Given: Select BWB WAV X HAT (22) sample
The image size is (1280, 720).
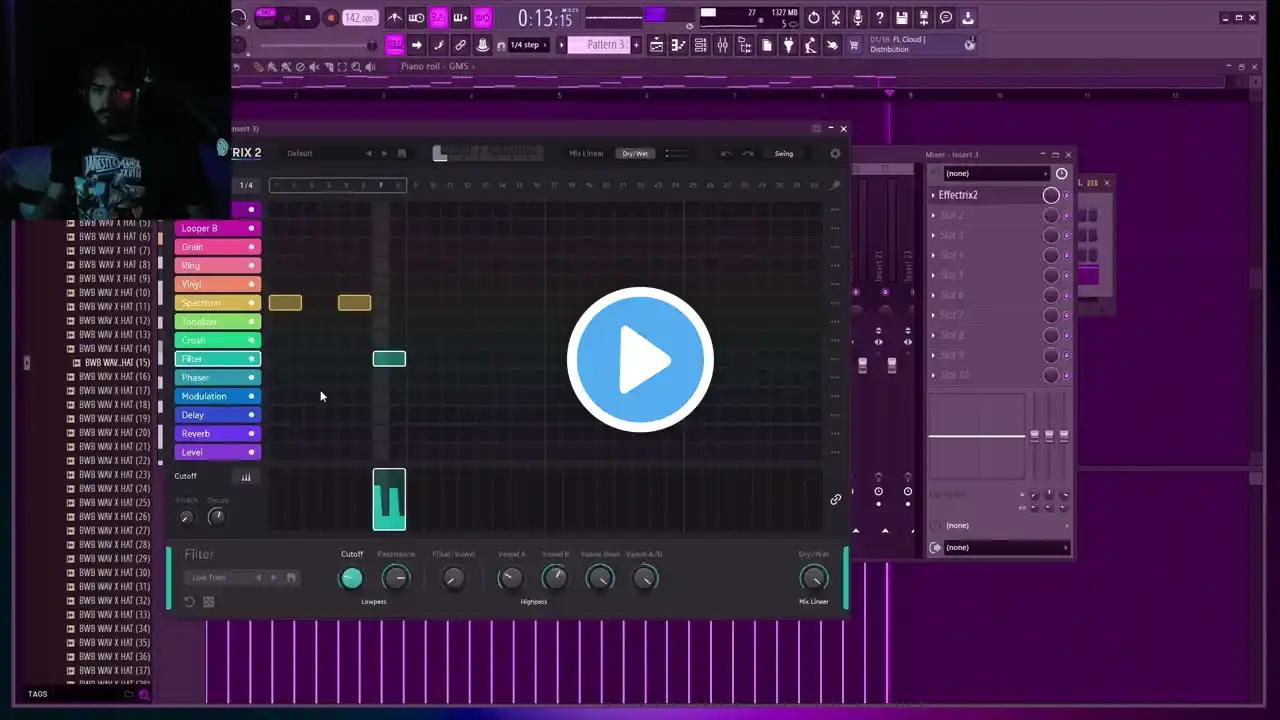Looking at the screenshot, I should pyautogui.click(x=116, y=461).
